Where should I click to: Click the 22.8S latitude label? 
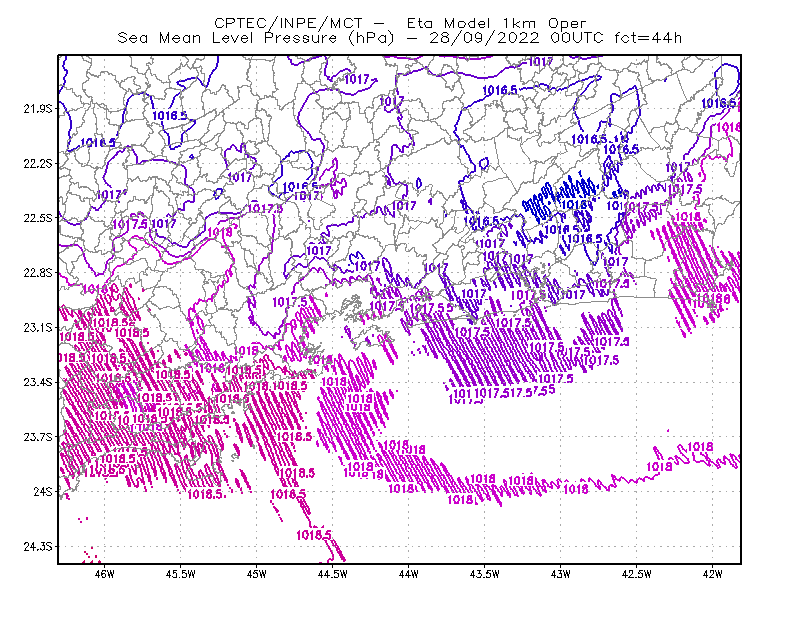tap(38, 273)
